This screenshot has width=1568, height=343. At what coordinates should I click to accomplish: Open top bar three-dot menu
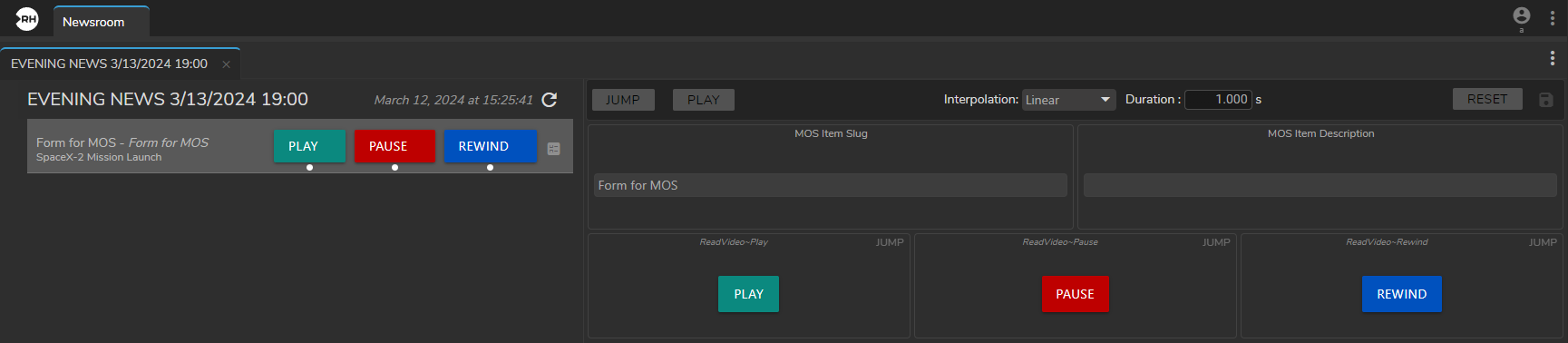(1553, 18)
